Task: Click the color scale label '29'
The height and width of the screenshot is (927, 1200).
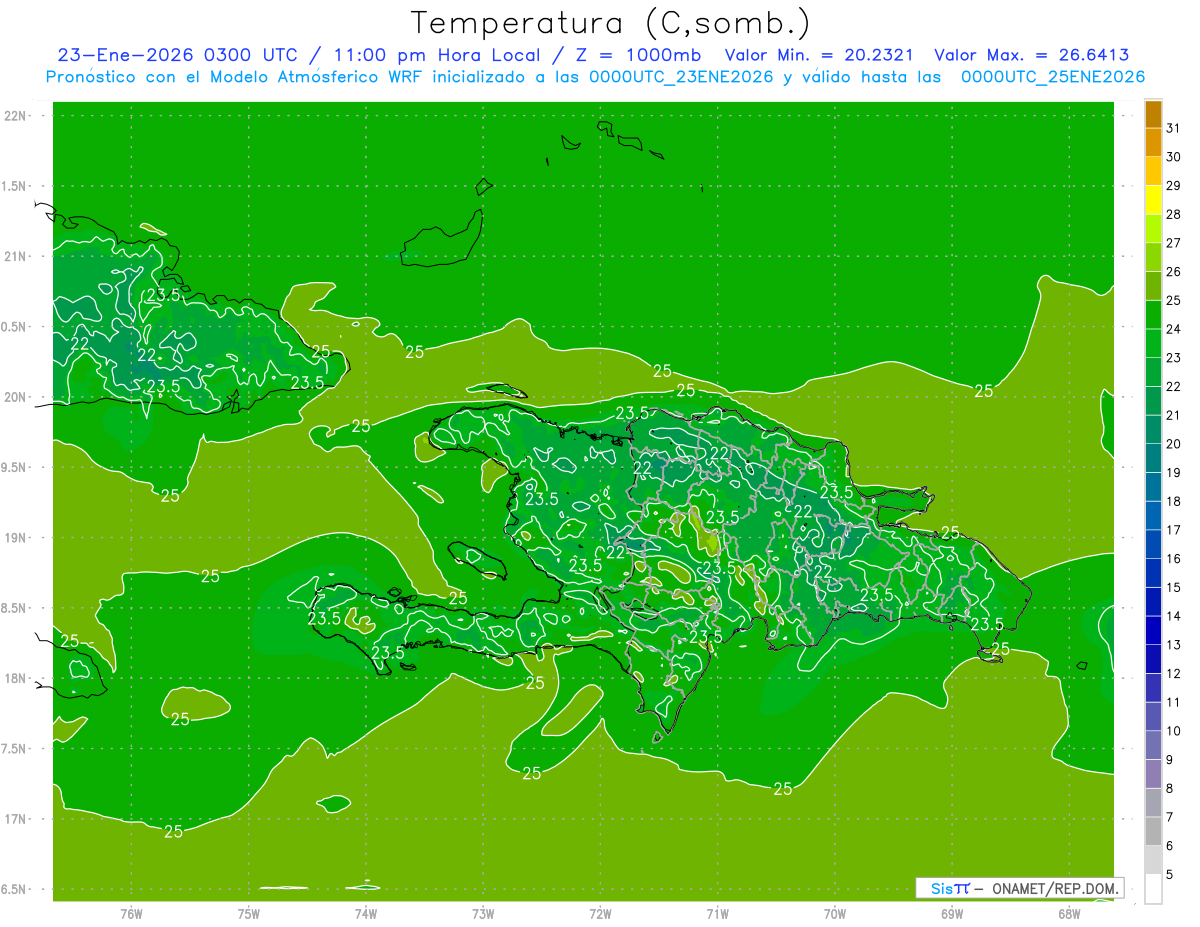Action: pos(1174,186)
